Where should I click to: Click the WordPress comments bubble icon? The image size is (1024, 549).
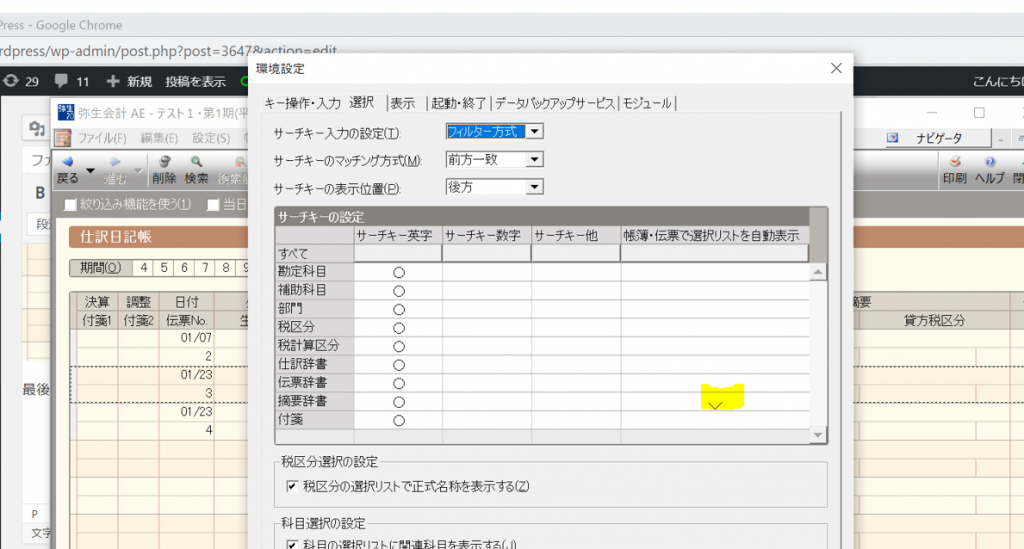point(62,81)
